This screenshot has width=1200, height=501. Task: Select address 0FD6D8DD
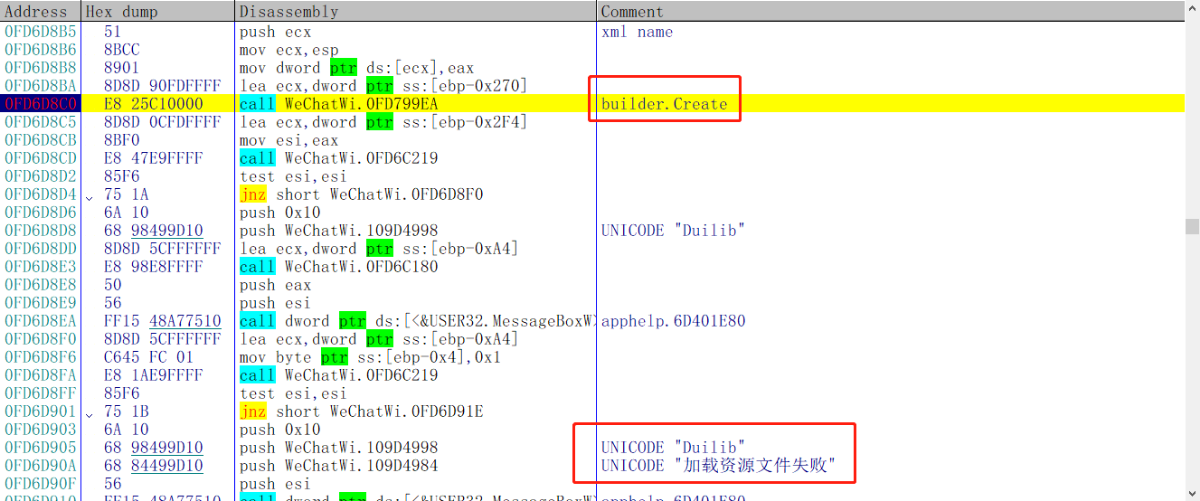(41, 249)
